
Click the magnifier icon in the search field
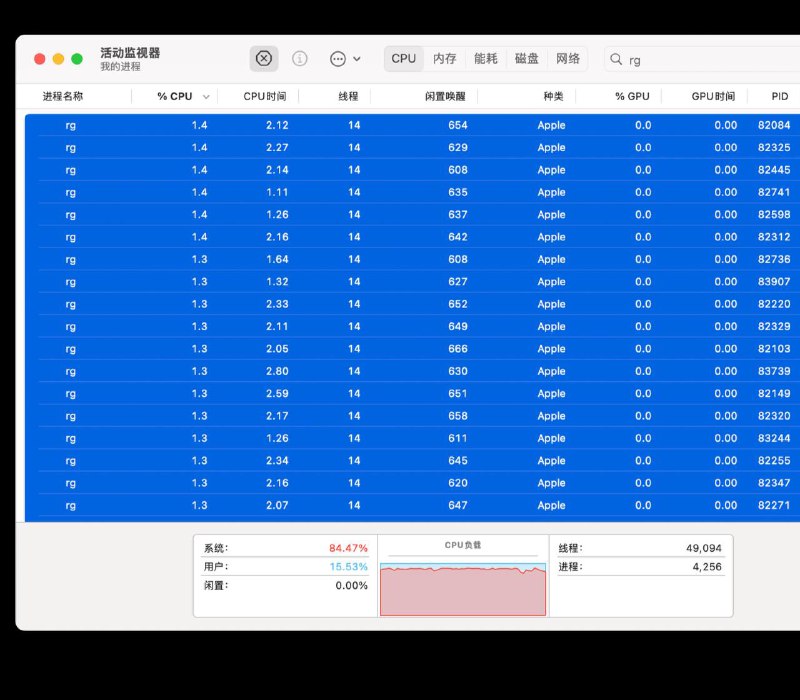pyautogui.click(x=614, y=59)
